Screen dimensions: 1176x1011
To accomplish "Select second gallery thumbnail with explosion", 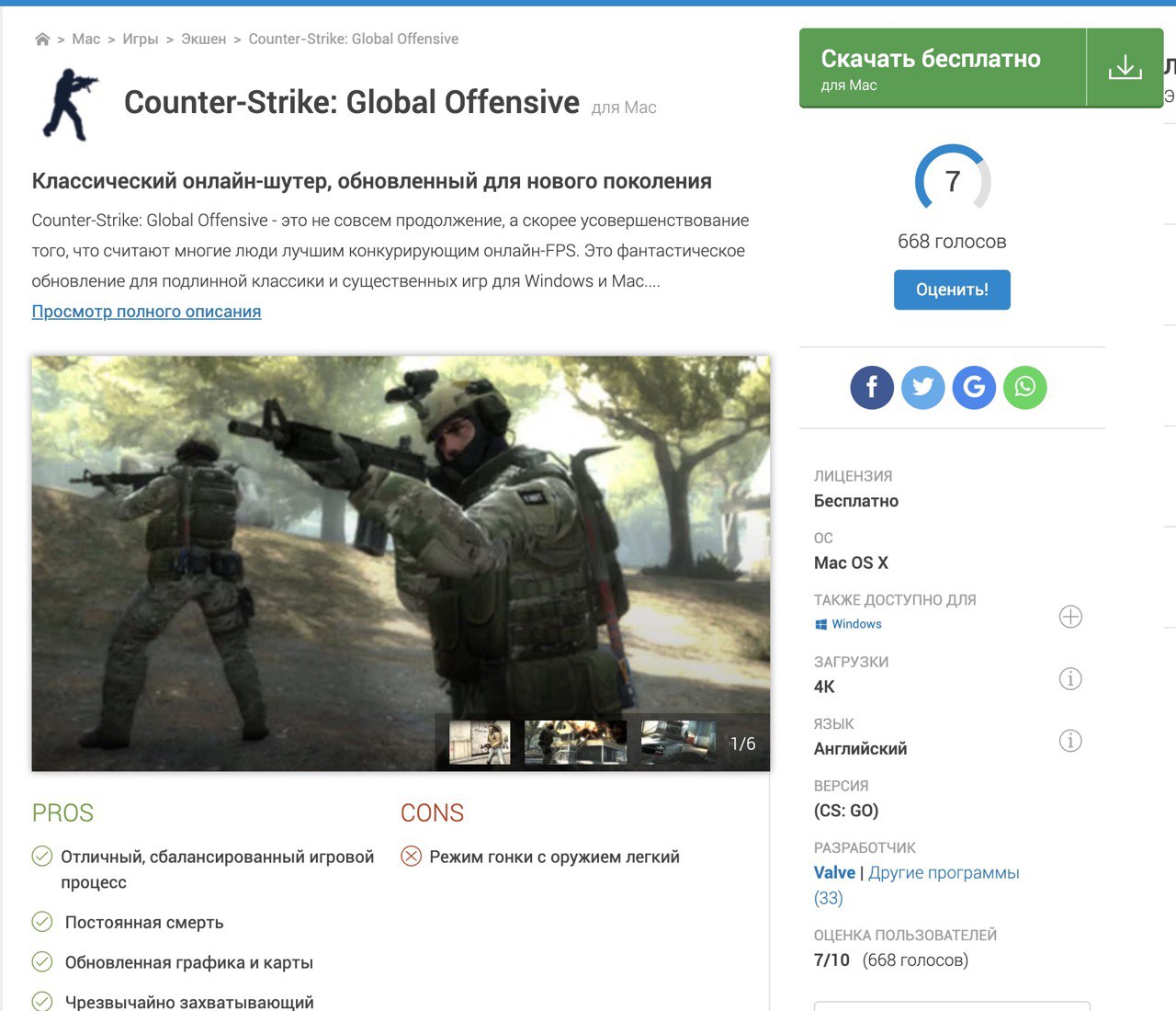I will tap(575, 743).
